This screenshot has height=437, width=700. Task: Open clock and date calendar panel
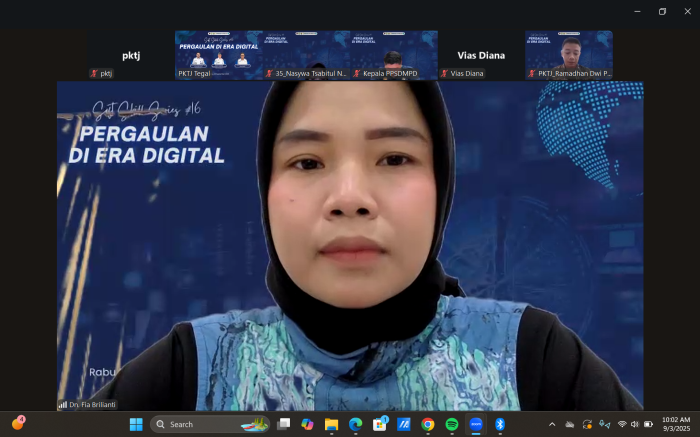[x=675, y=424]
